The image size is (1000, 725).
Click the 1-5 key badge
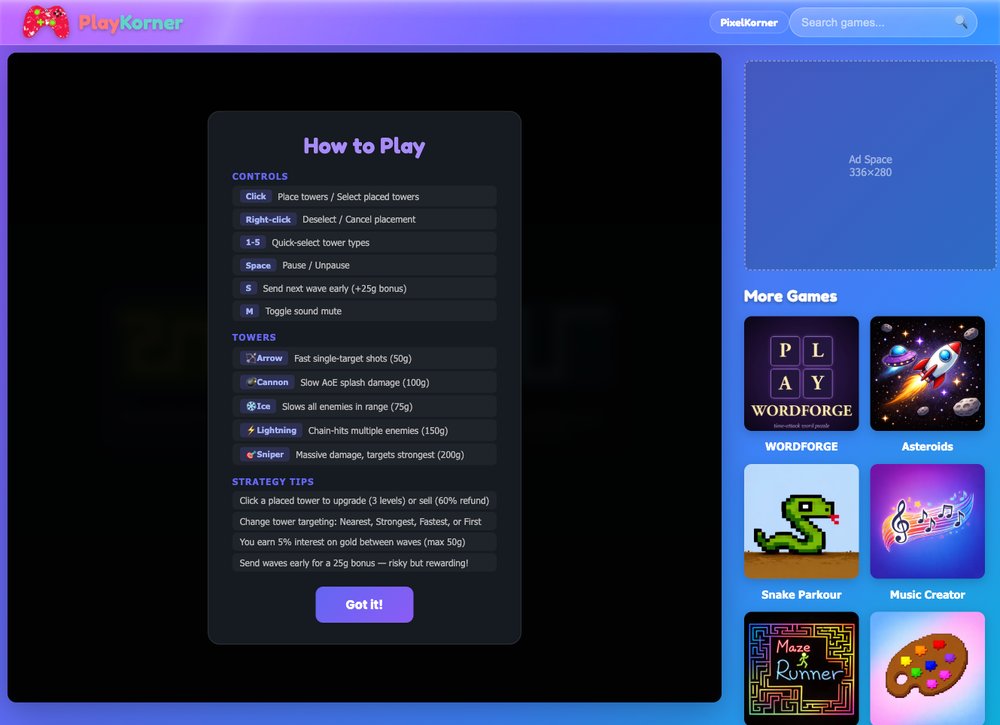point(253,242)
